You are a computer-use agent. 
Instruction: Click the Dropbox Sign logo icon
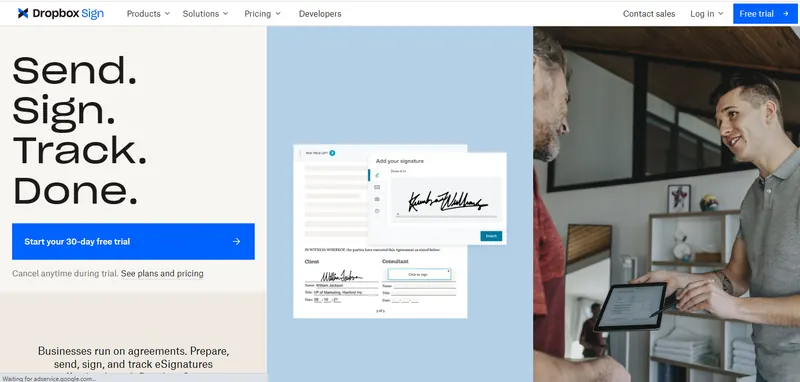pyautogui.click(x=23, y=13)
